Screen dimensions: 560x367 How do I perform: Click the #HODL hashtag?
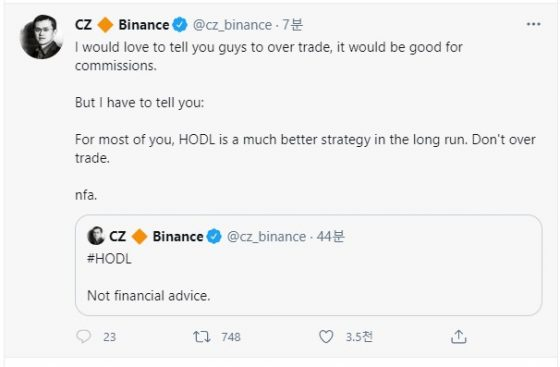tap(109, 258)
